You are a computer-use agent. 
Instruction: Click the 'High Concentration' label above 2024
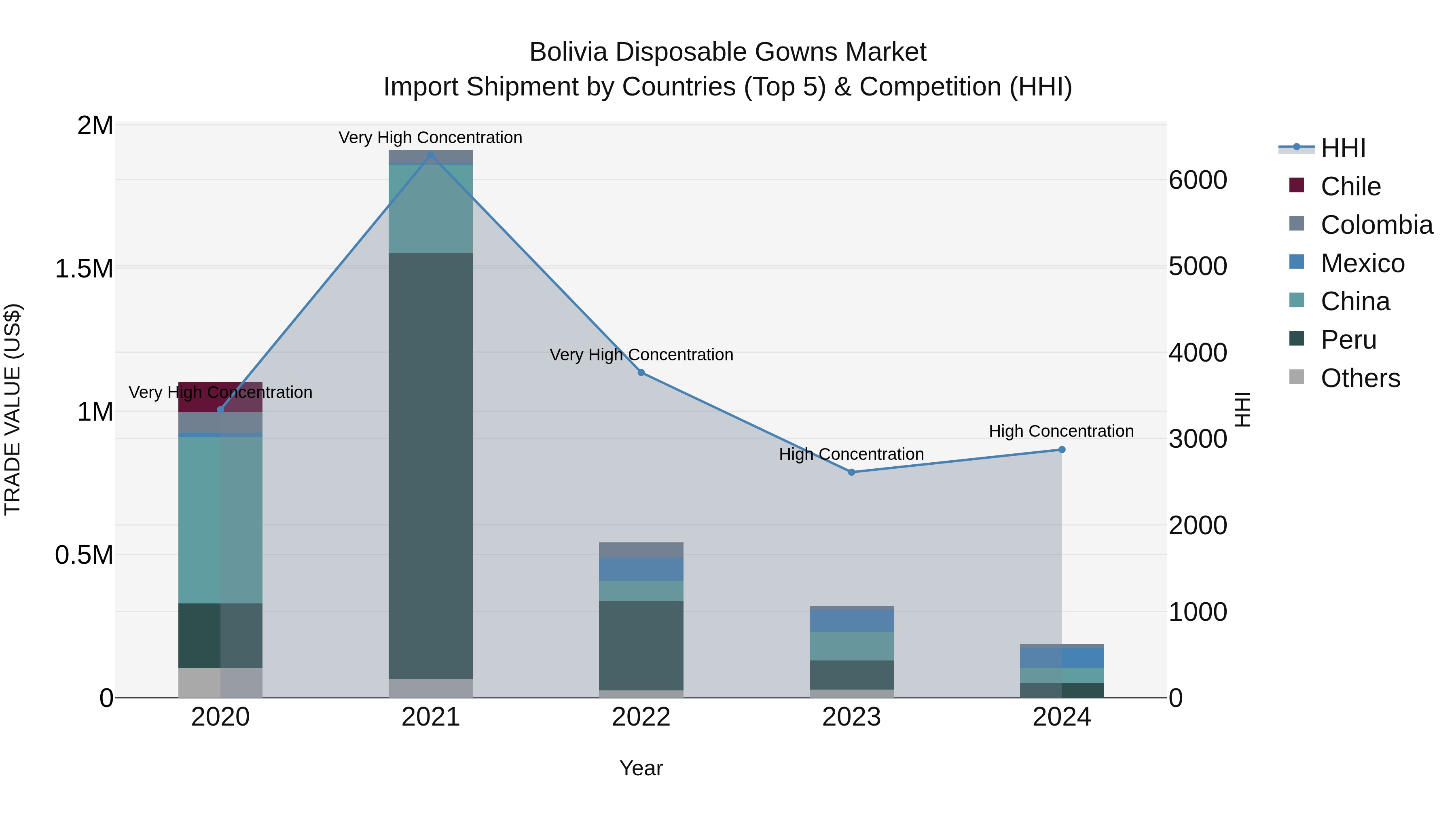[1062, 431]
